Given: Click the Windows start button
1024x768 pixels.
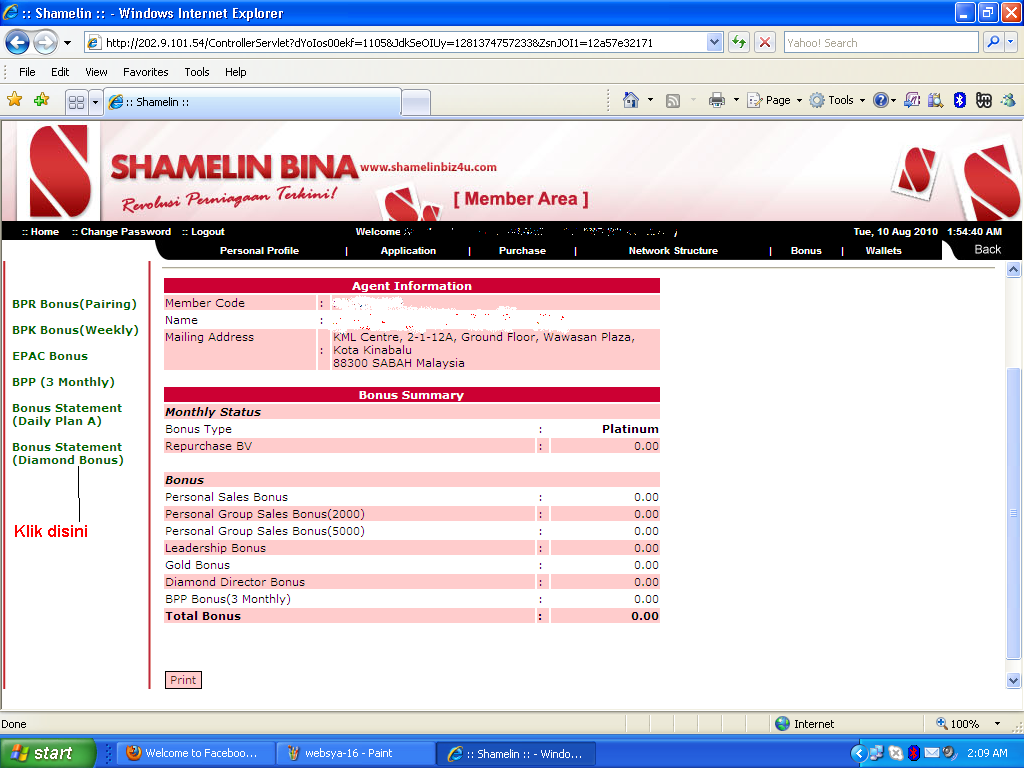Looking at the screenshot, I should coord(48,753).
